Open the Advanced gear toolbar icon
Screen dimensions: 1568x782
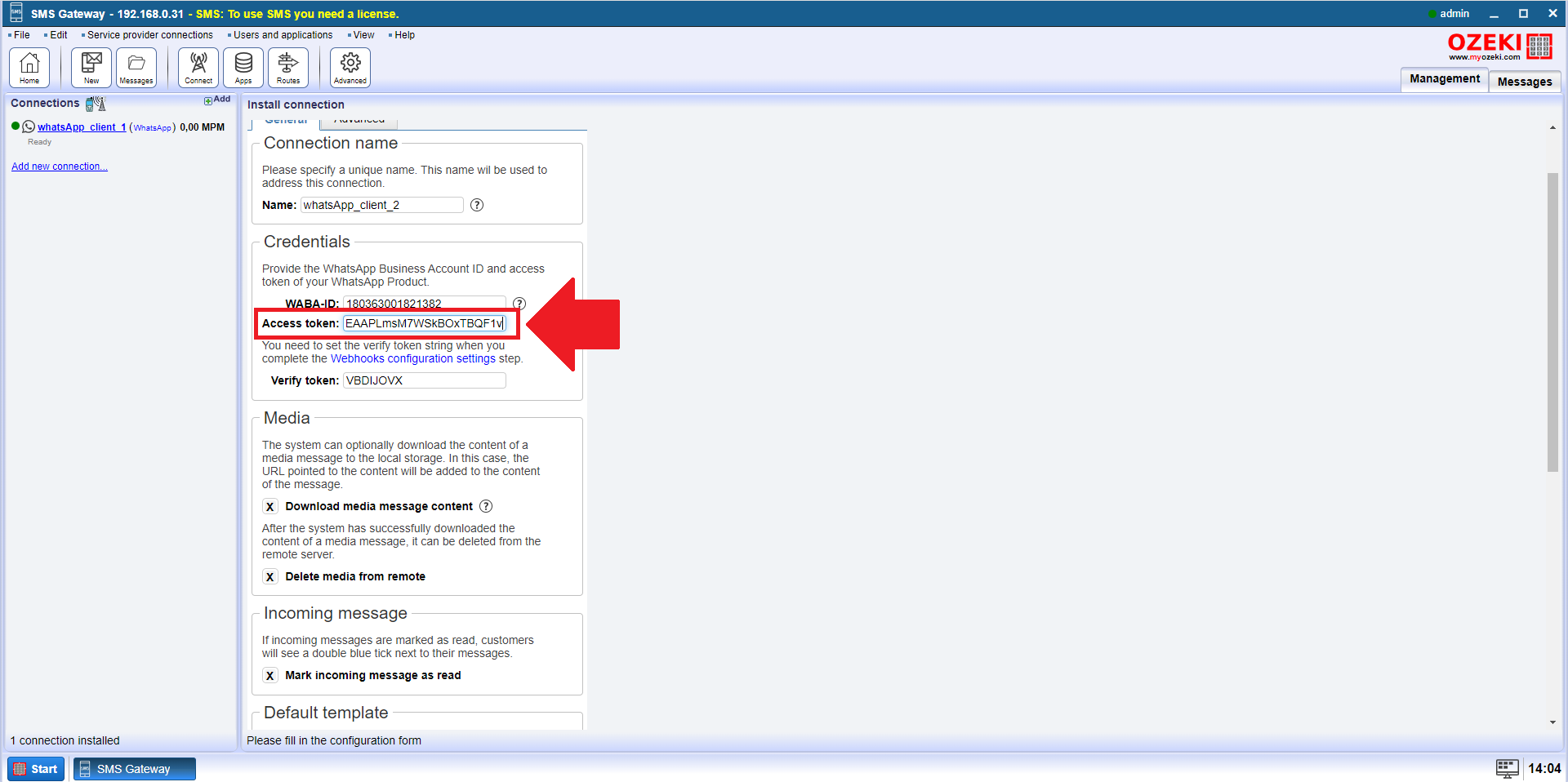pos(350,67)
